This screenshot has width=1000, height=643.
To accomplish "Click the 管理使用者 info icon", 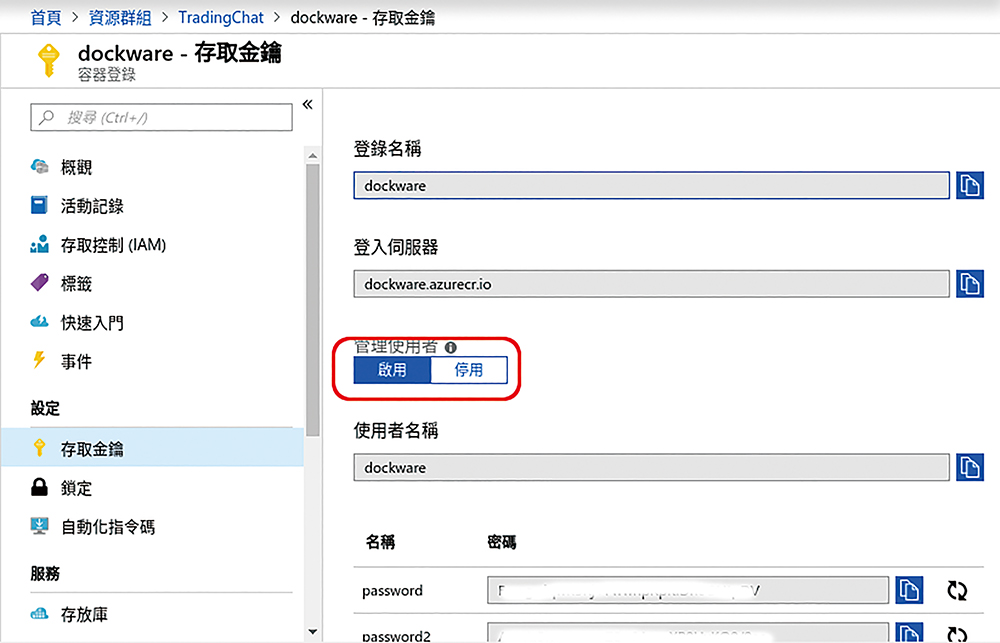I will pyautogui.click(x=451, y=348).
